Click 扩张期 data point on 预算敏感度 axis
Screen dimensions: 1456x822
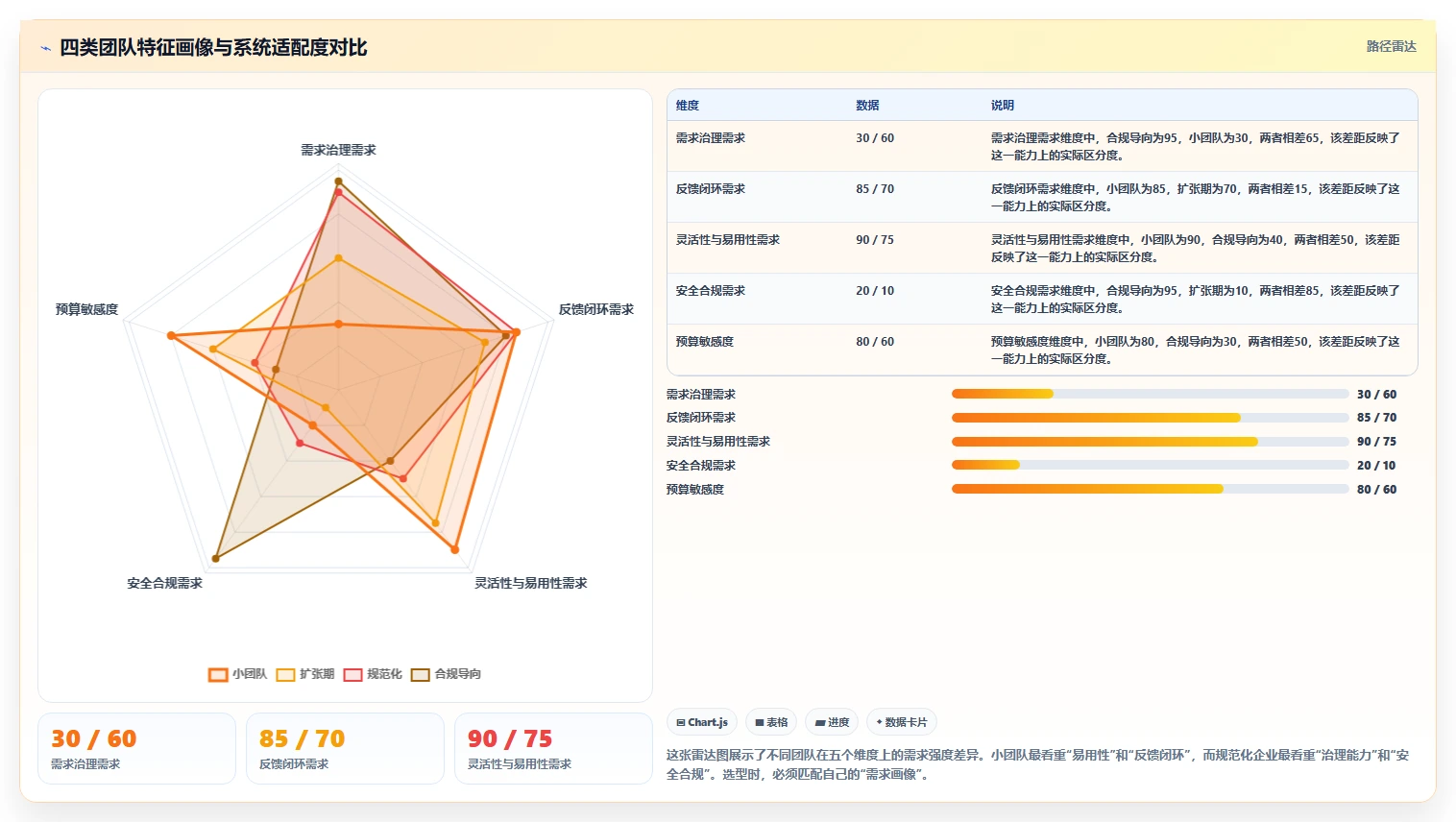(213, 350)
